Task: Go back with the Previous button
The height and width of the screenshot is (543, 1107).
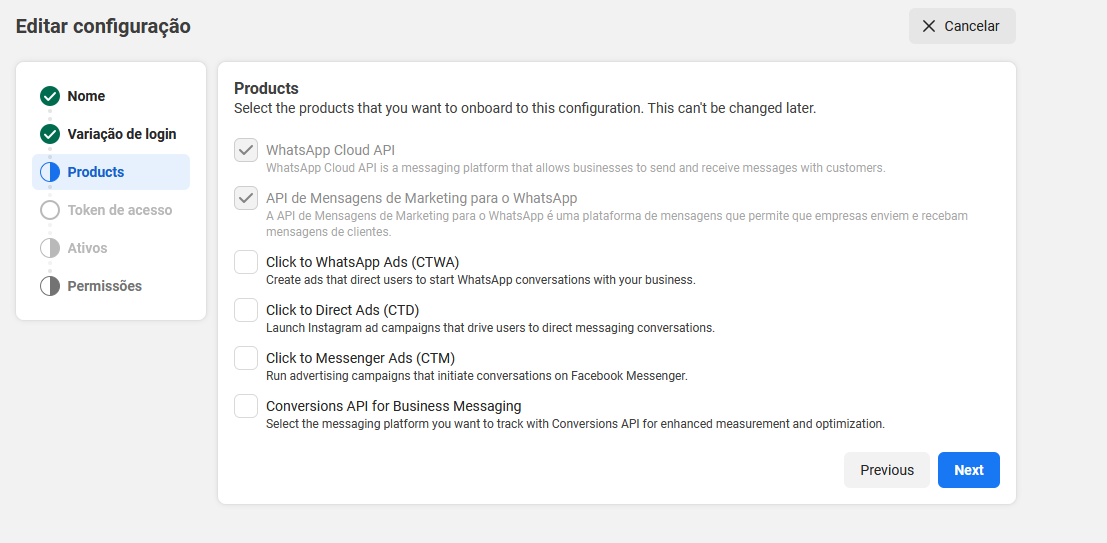Action: 886,470
